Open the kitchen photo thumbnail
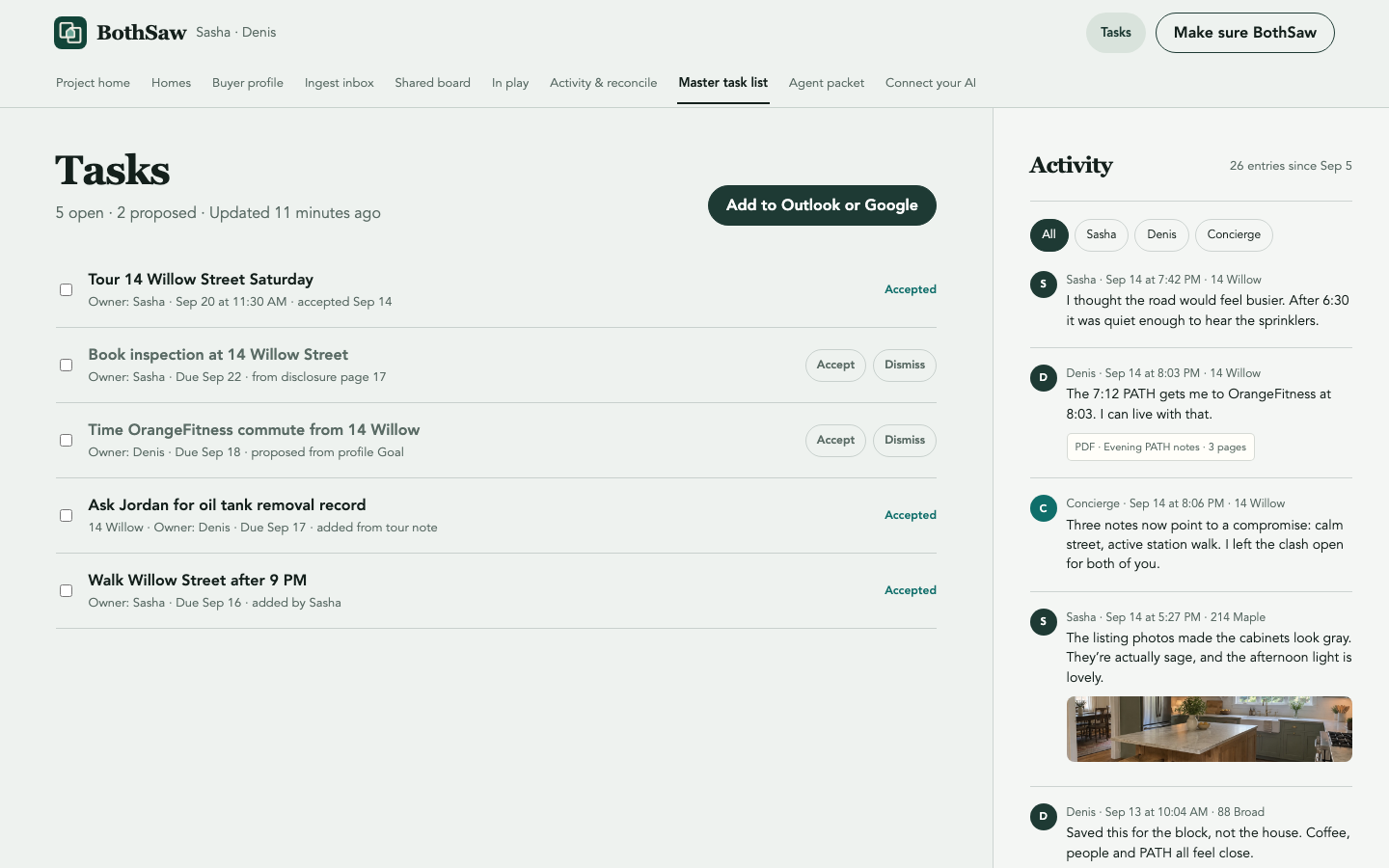1389x868 pixels. (1210, 729)
